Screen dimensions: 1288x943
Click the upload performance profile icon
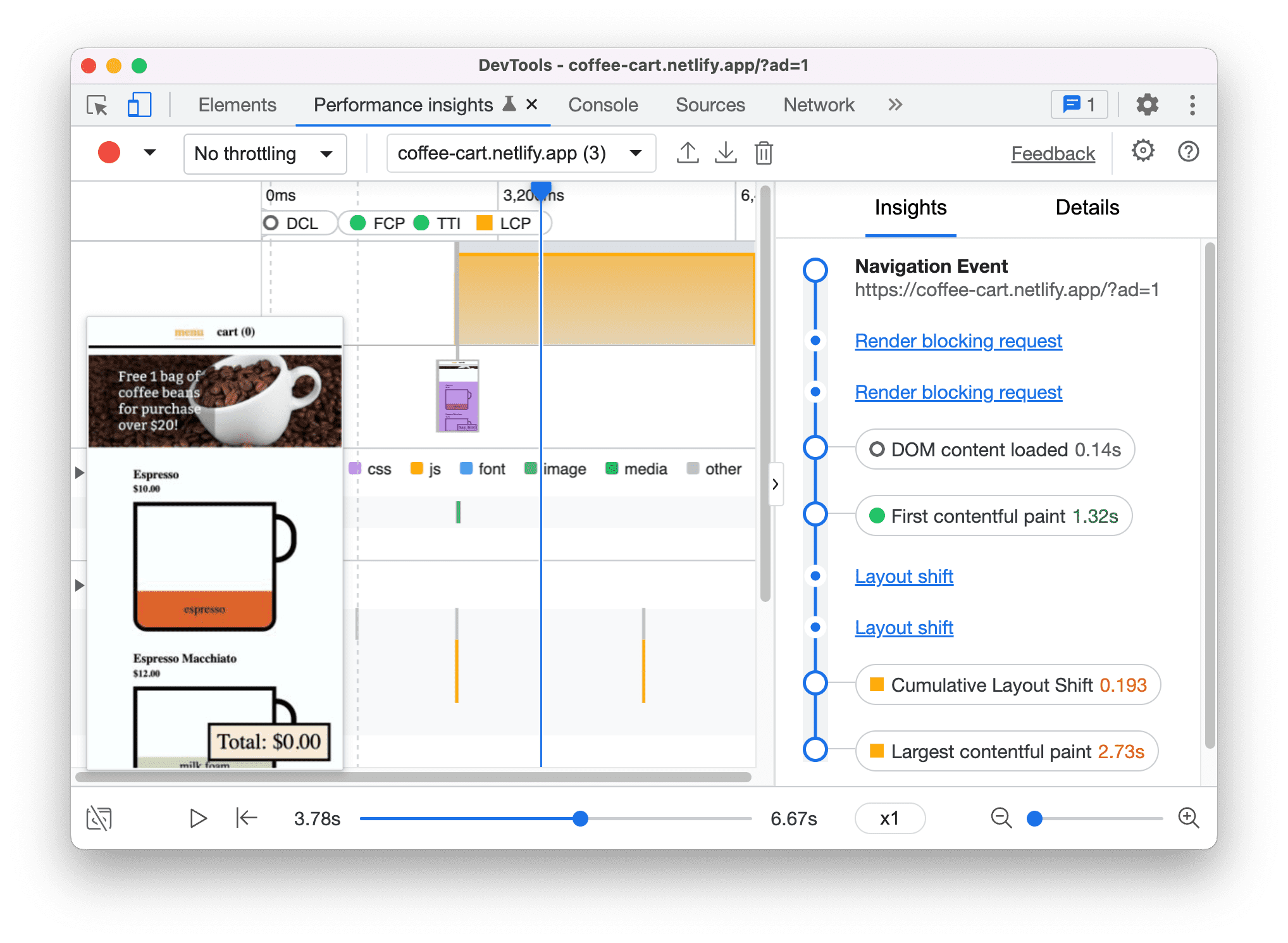coord(693,153)
